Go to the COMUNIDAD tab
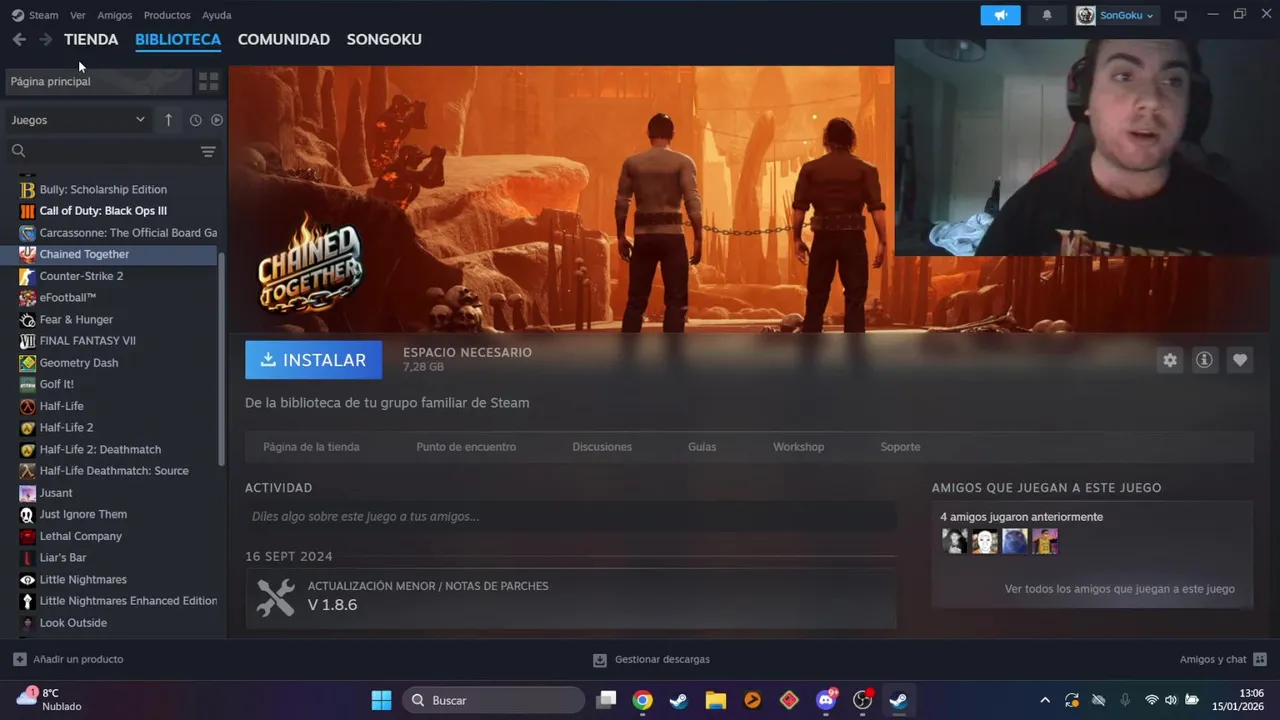 click(x=284, y=39)
